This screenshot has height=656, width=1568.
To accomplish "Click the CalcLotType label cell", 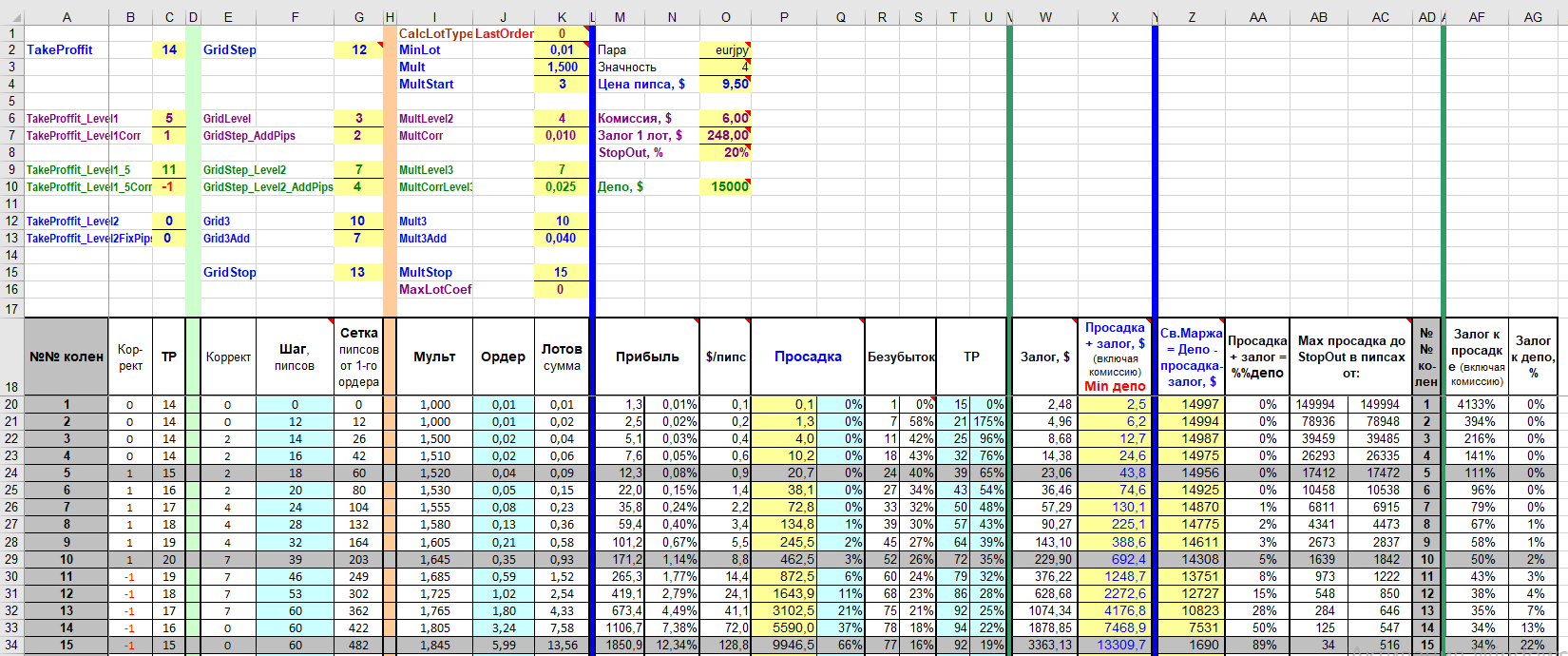I will pyautogui.click(x=434, y=33).
